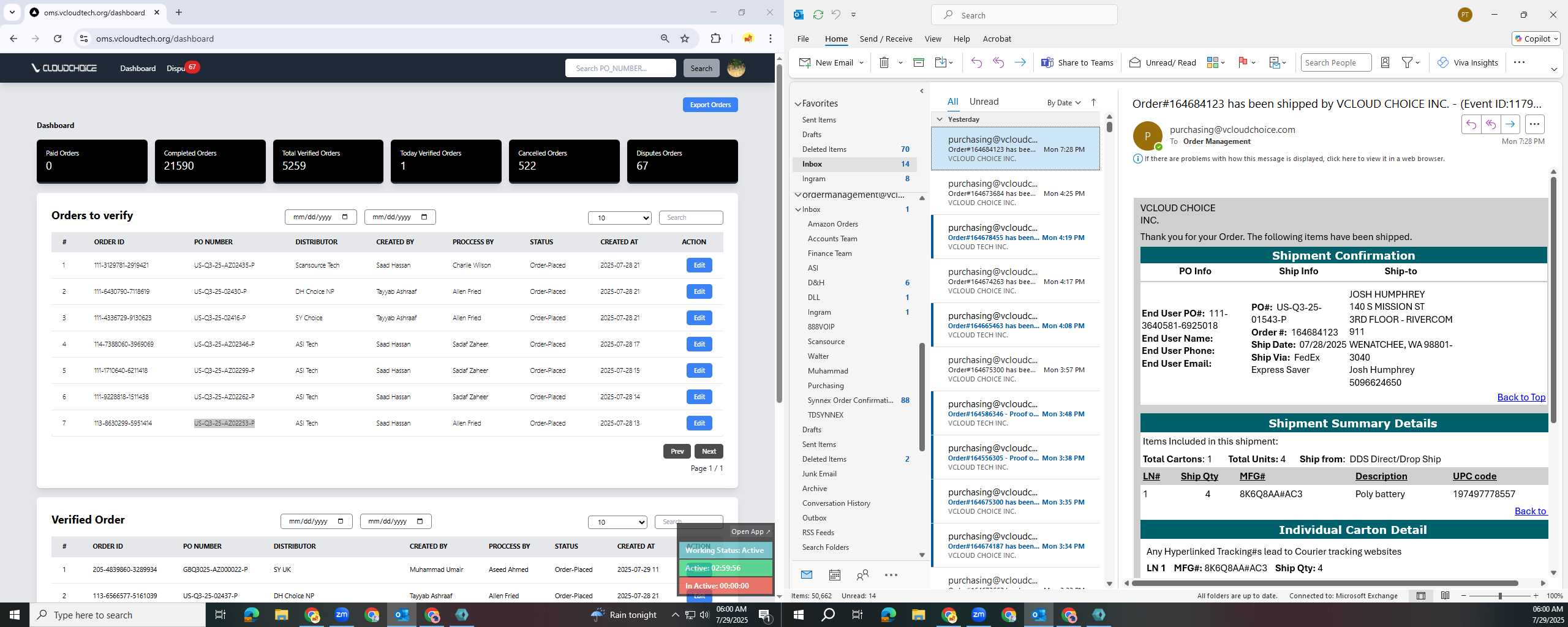Reload the CloudChoice dashboard page
The image size is (1568, 627).
click(x=58, y=39)
